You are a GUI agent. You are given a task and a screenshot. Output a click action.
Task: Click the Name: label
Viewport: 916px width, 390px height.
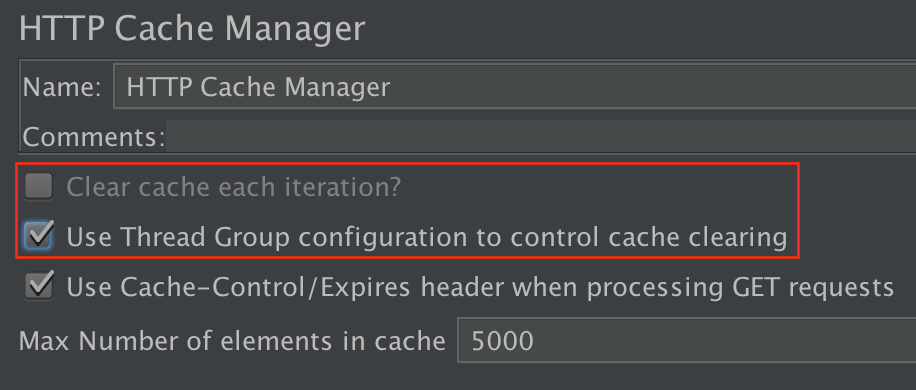[63, 88]
